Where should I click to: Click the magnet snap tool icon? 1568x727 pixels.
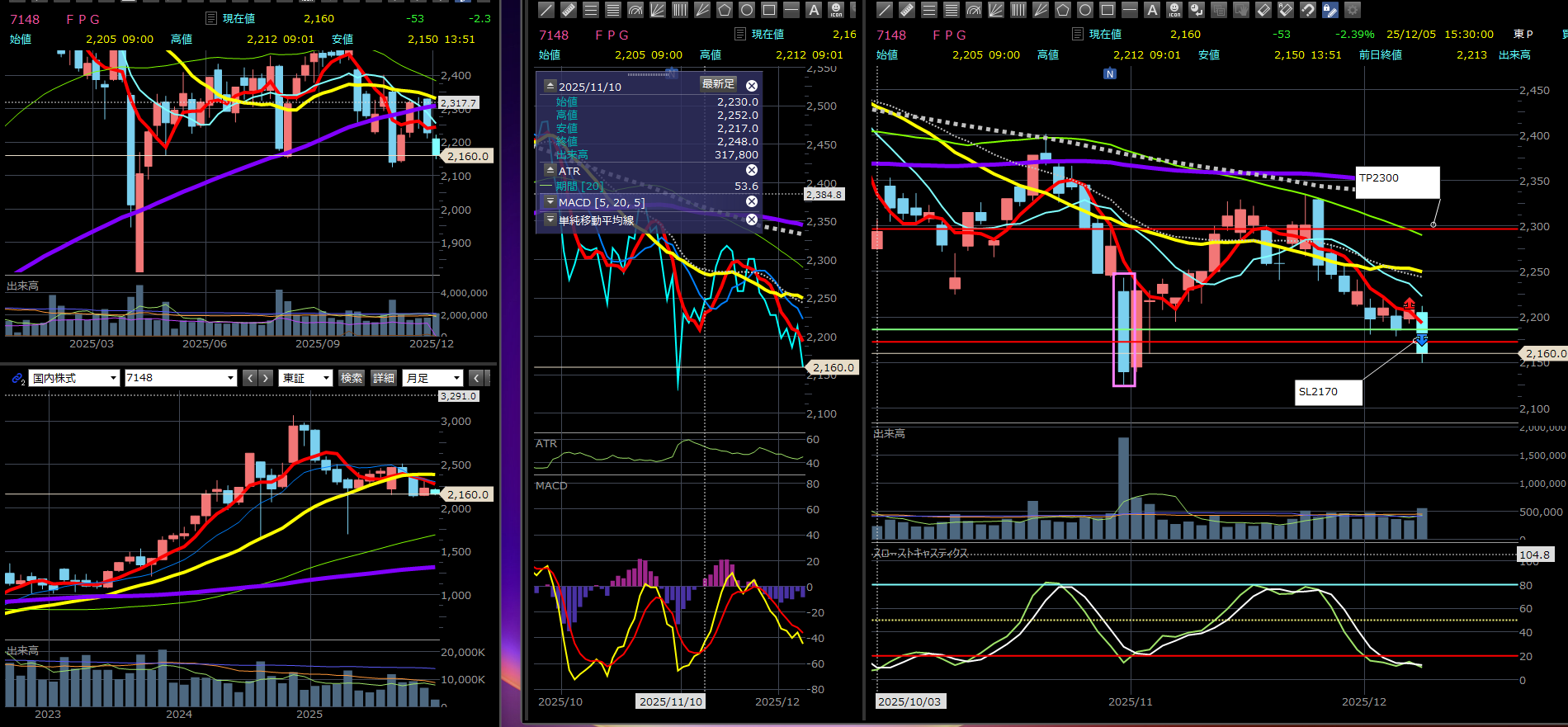click(x=1308, y=10)
